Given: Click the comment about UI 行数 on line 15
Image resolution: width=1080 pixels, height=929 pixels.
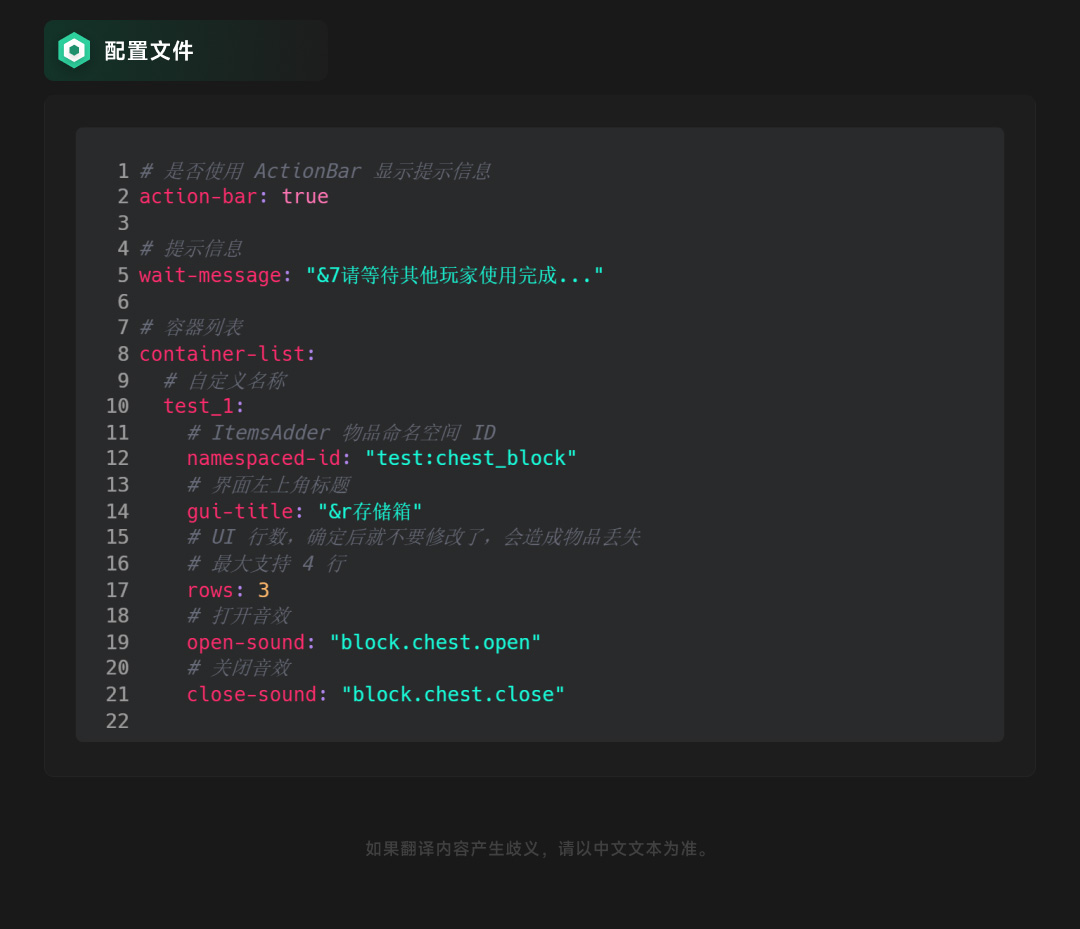Looking at the screenshot, I should (414, 537).
